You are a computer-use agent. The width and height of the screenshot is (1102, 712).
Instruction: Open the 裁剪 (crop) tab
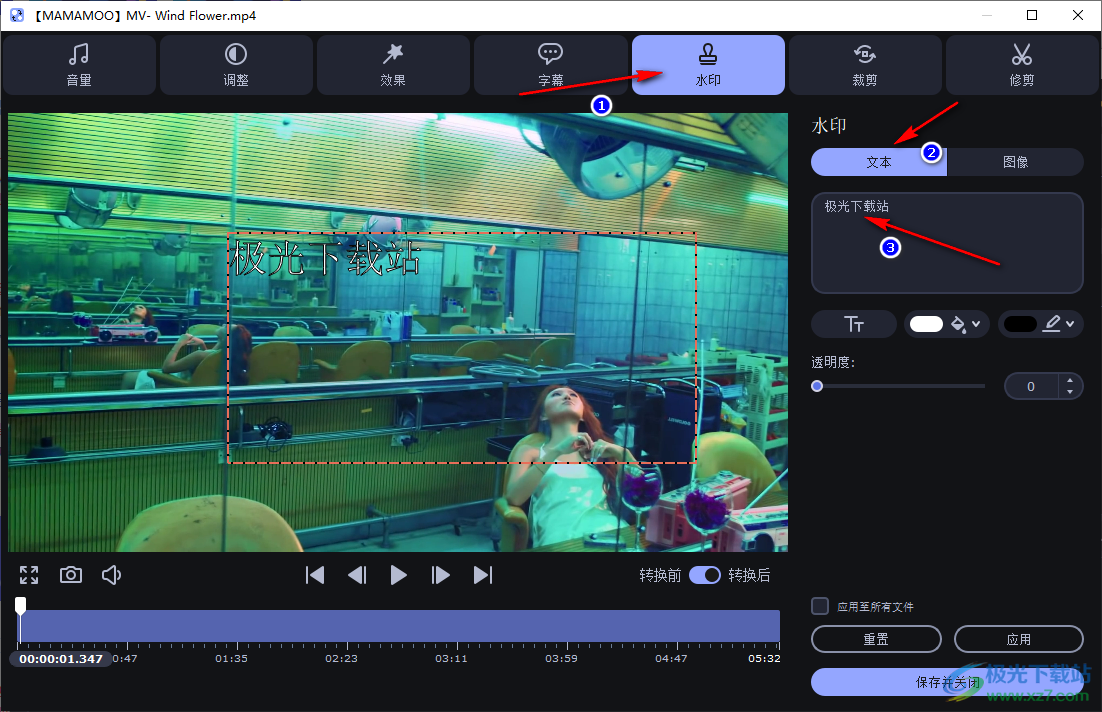[x=865, y=65]
